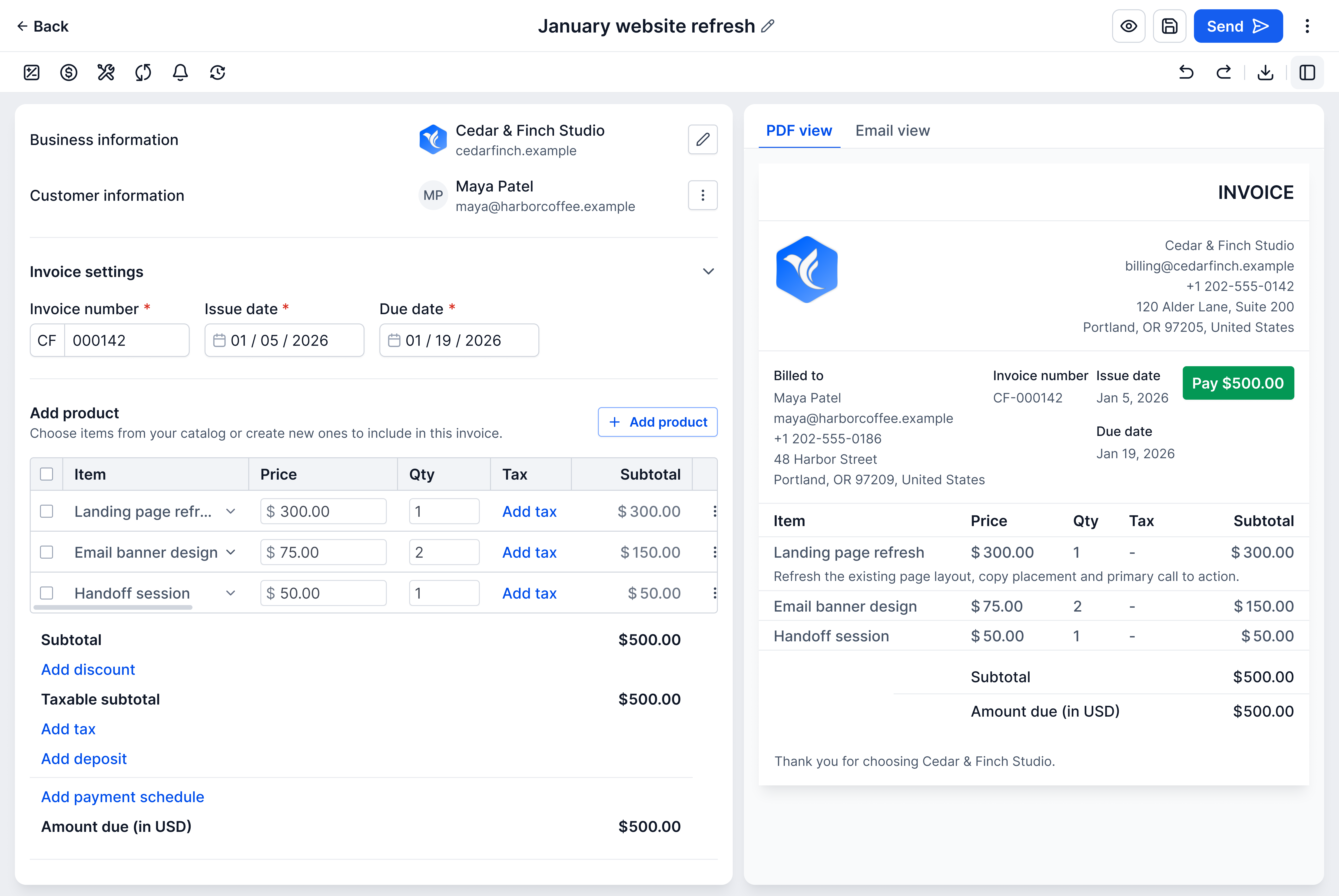Click Add payment schedule link

pyautogui.click(x=122, y=797)
